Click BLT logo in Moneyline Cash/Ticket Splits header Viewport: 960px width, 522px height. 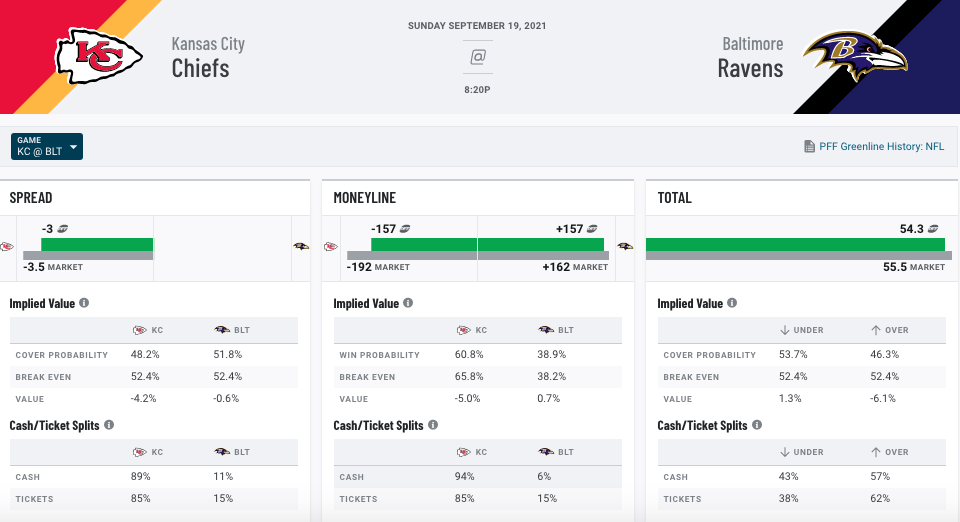point(546,452)
